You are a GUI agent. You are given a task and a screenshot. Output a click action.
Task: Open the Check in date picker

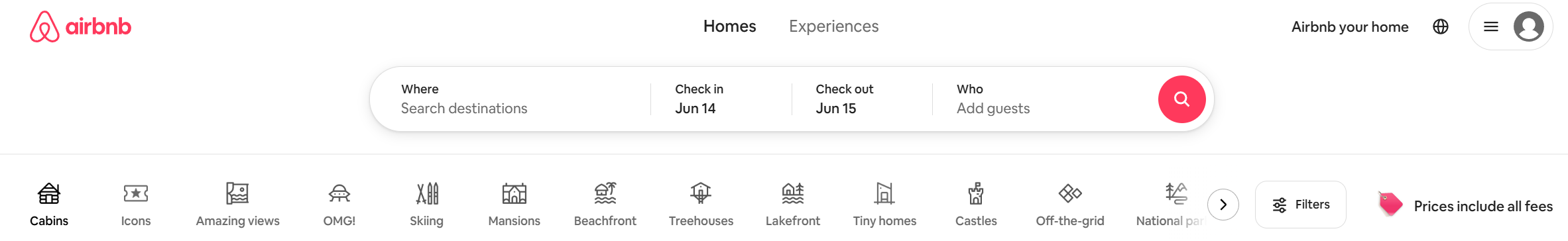(x=721, y=99)
